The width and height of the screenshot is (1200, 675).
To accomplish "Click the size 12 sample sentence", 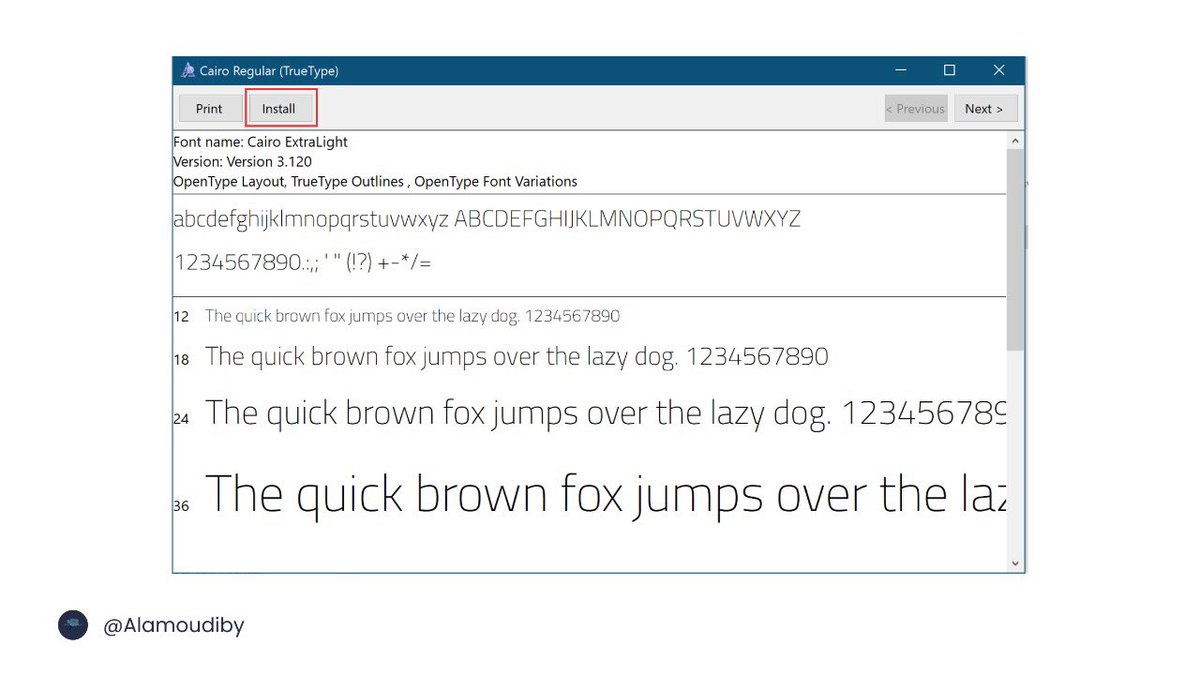I will point(412,316).
